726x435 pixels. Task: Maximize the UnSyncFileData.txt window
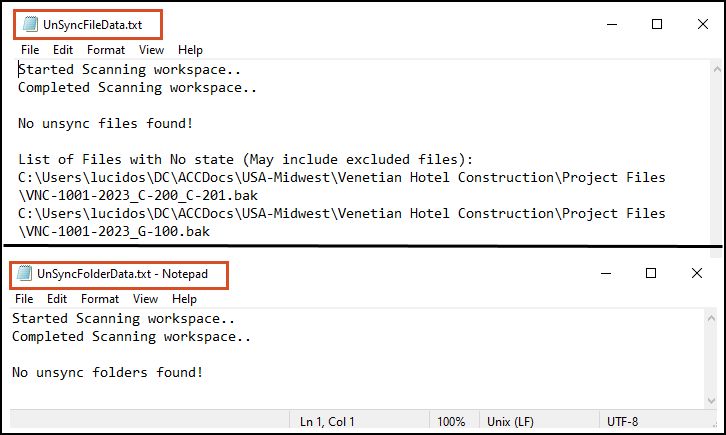[x=657, y=24]
